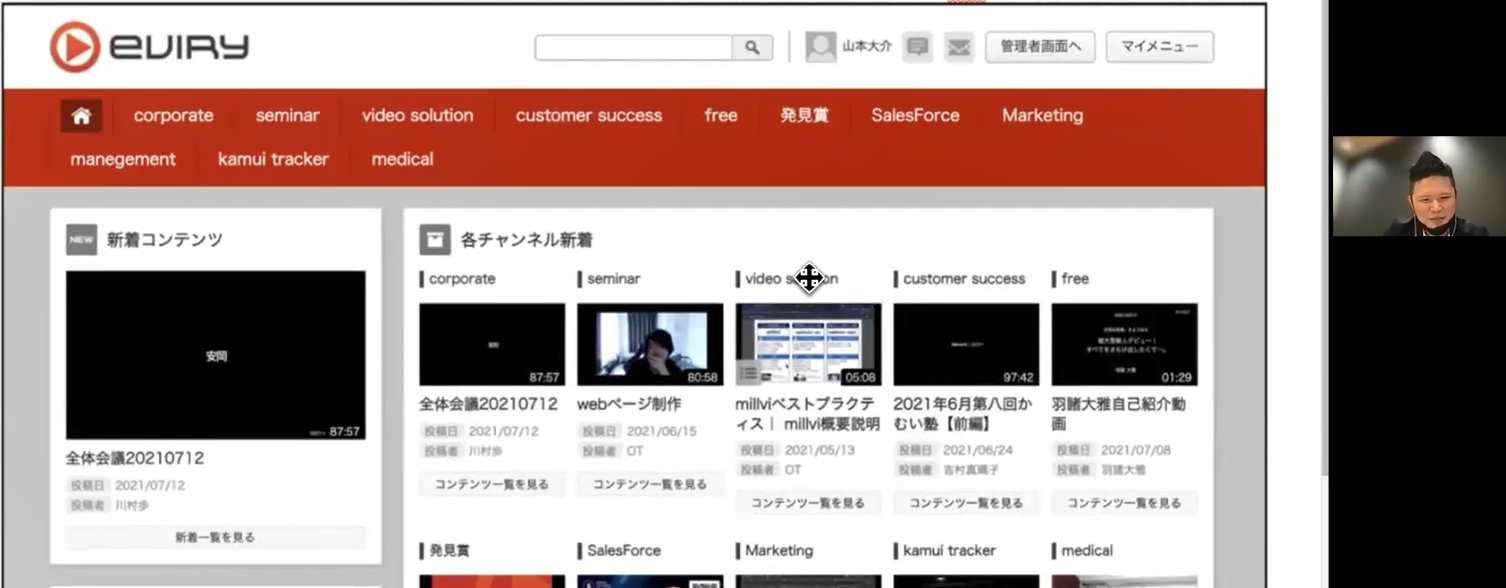Click inside the search input field
Image resolution: width=1506 pixels, height=588 pixels.
pyautogui.click(x=635, y=47)
